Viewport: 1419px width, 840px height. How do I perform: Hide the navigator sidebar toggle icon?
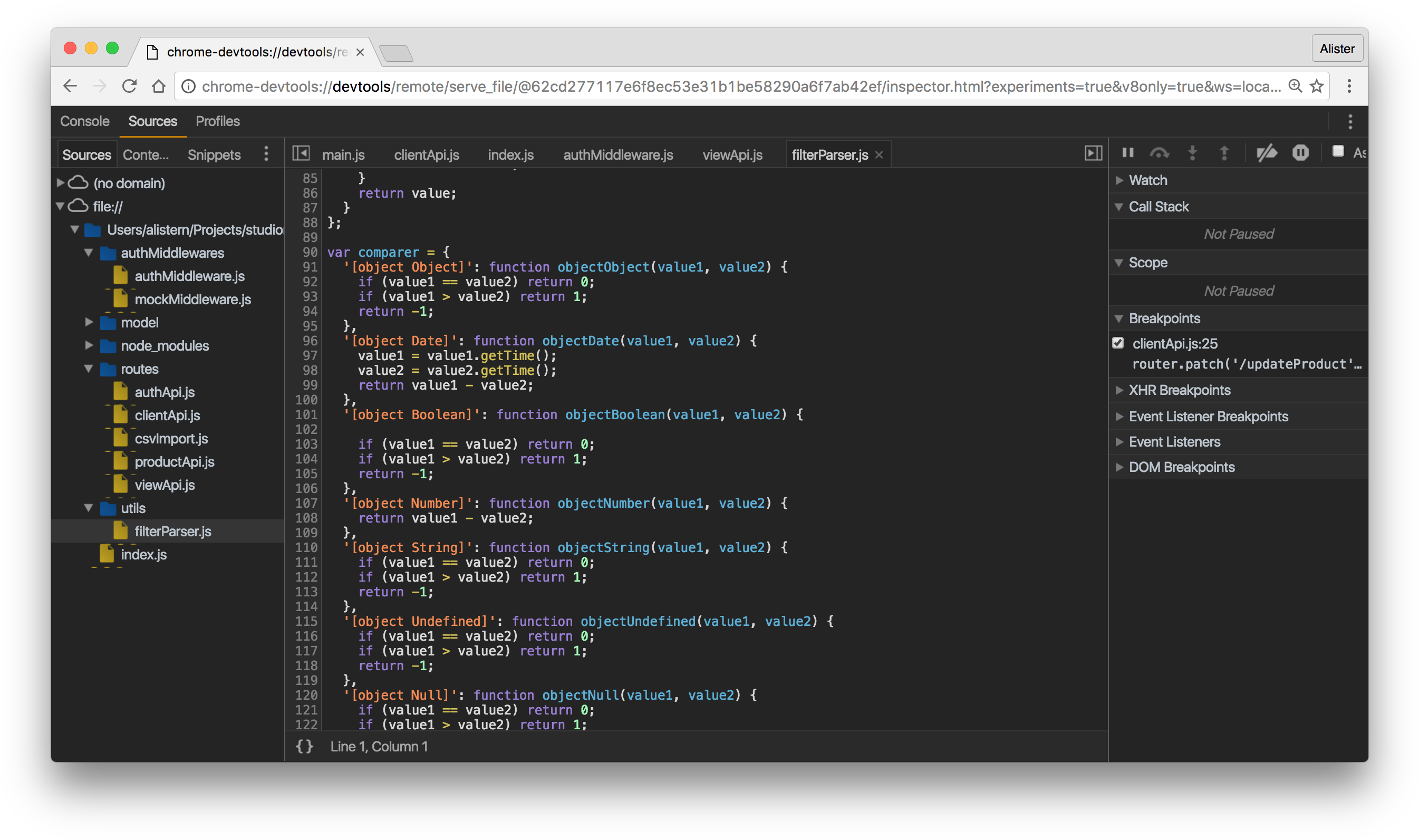[301, 153]
